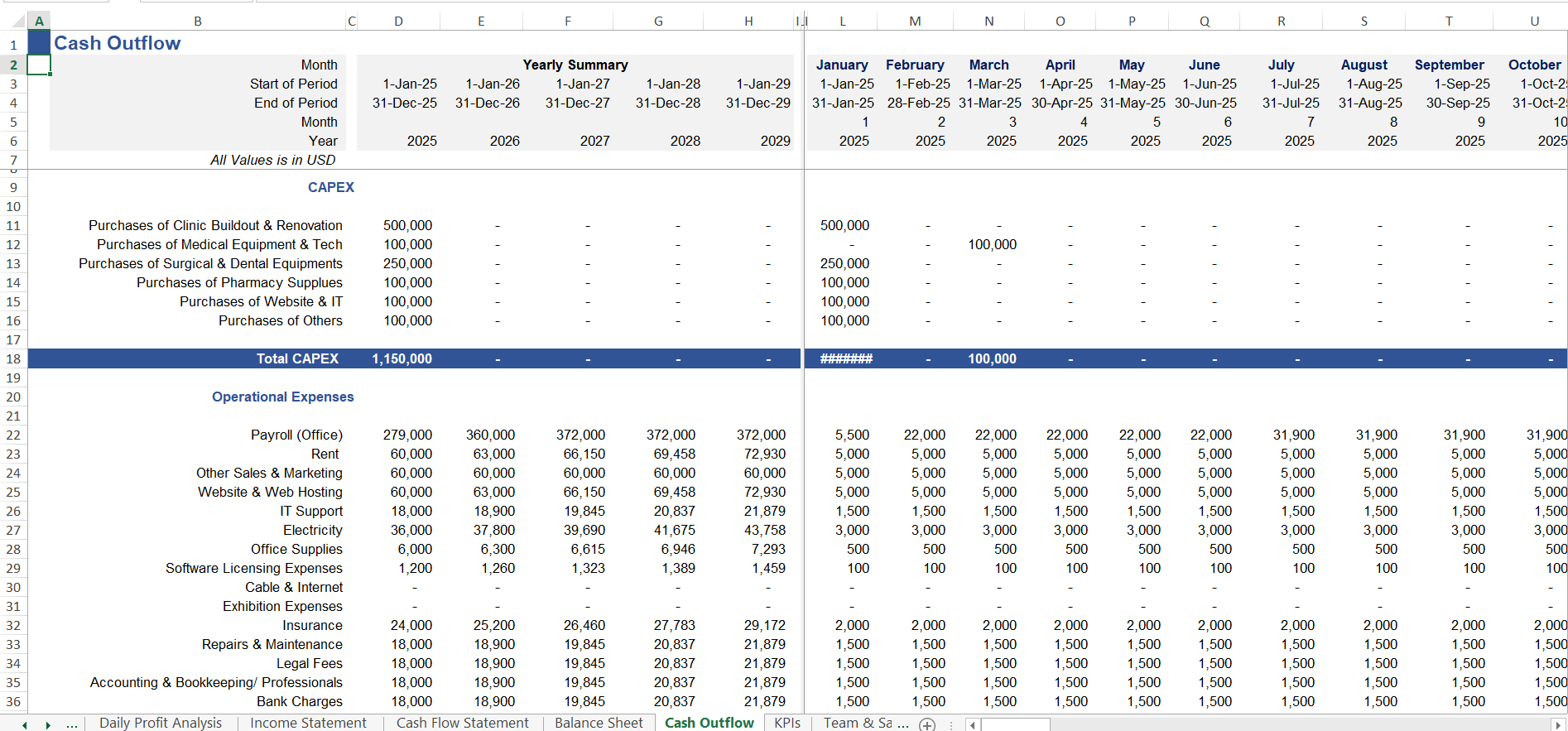Switch to the Income Statement tab
1568x731 pixels.
[308, 723]
